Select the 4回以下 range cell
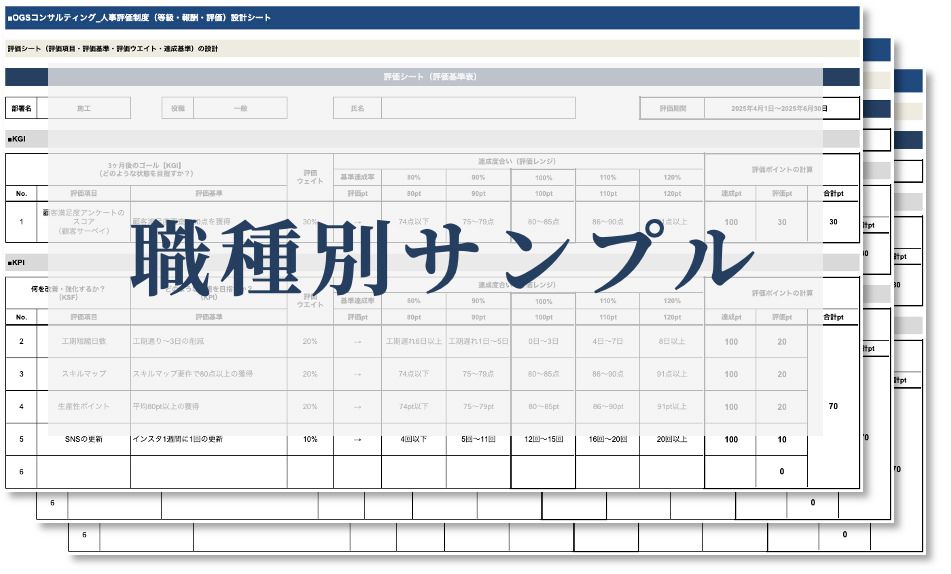The height and width of the screenshot is (574, 951). point(414,439)
